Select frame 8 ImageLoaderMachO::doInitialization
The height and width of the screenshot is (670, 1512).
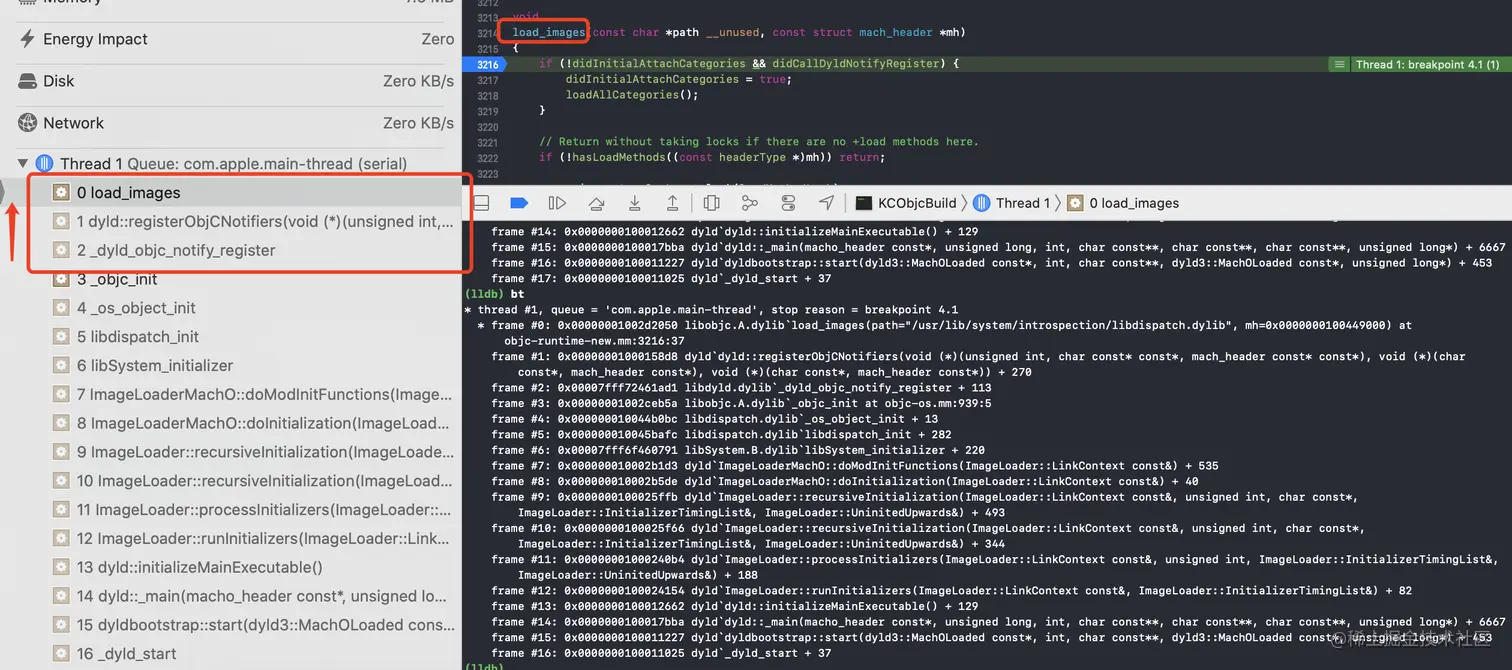click(230, 423)
